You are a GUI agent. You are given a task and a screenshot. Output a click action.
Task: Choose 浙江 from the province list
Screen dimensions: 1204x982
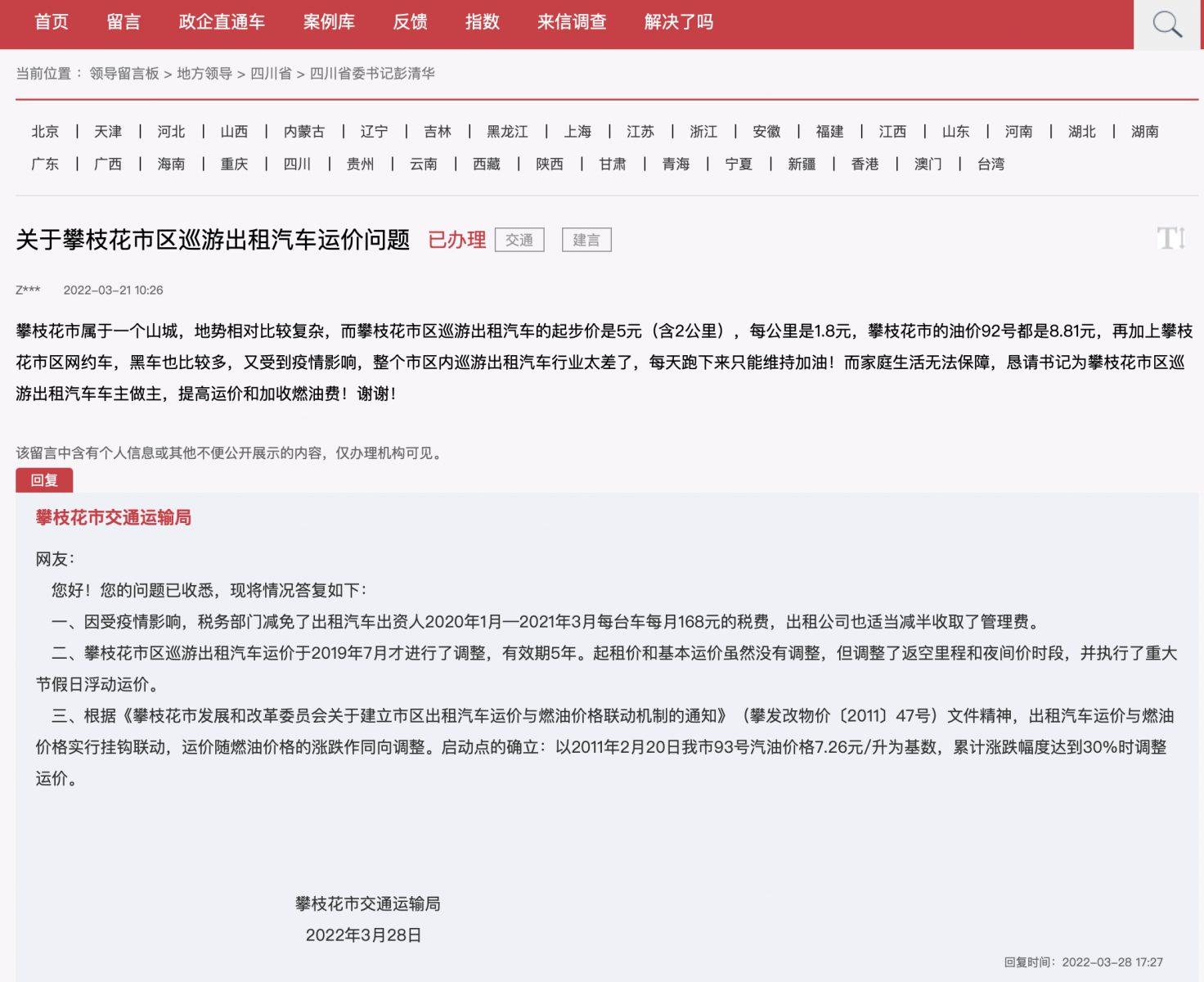point(703,132)
